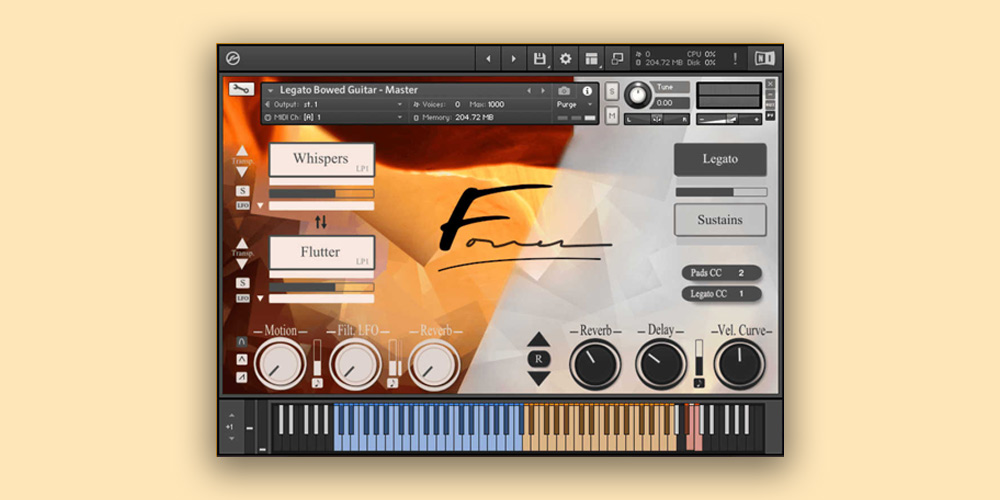Toggle the instrument Solo S button
This screenshot has width=1000, height=500.
point(611,92)
